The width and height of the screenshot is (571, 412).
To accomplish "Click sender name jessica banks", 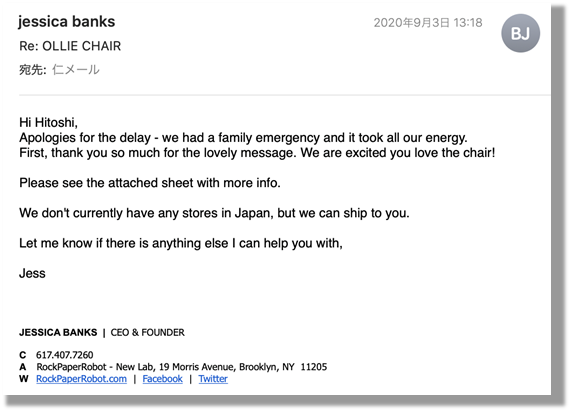I will tap(67, 22).
